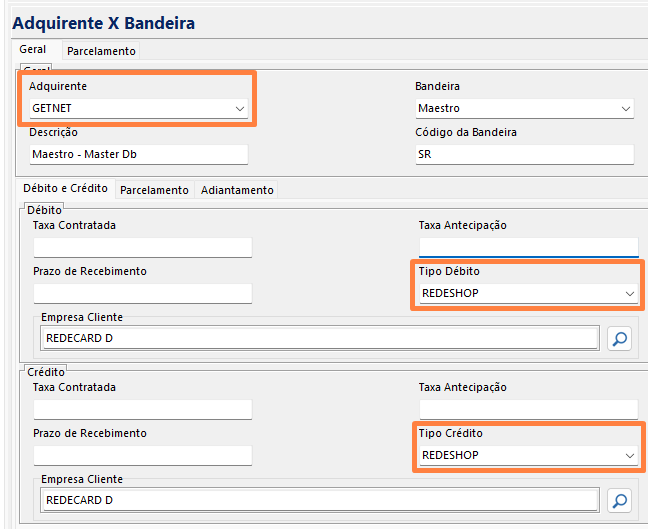The height and width of the screenshot is (529, 648).
Task: Click the Crédito Empresa Cliente search magnifier icon
Action: pos(620,501)
